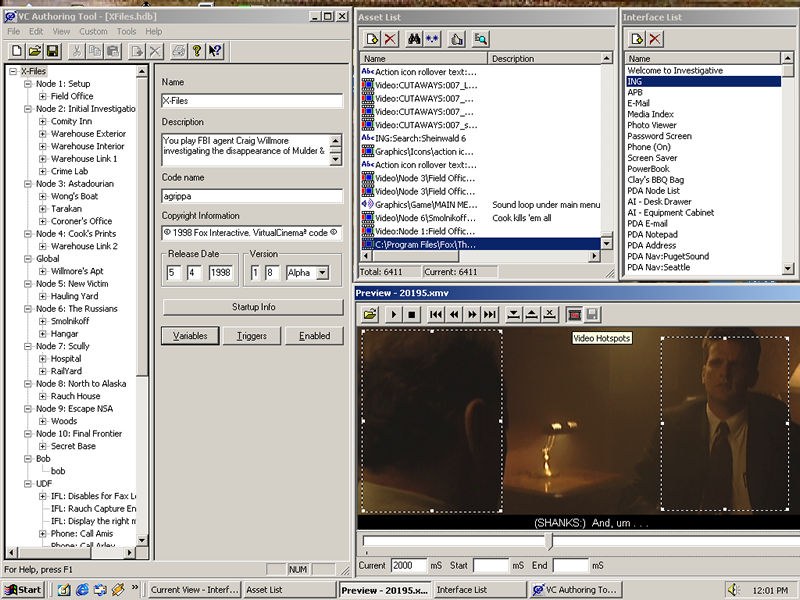Click the Code name input field
The width and height of the screenshot is (800, 600).
pyautogui.click(x=252, y=196)
